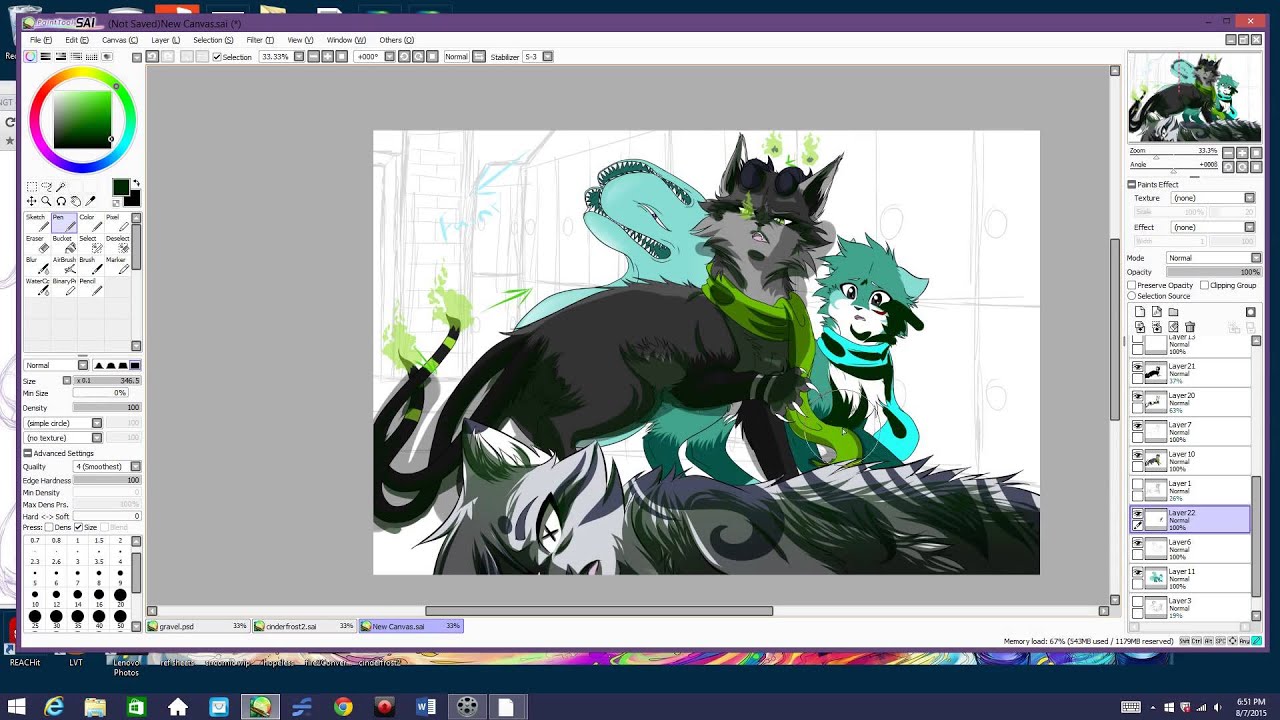This screenshot has width=1280, height=720.
Task: Adjust the brush Density slider
Action: point(106,408)
